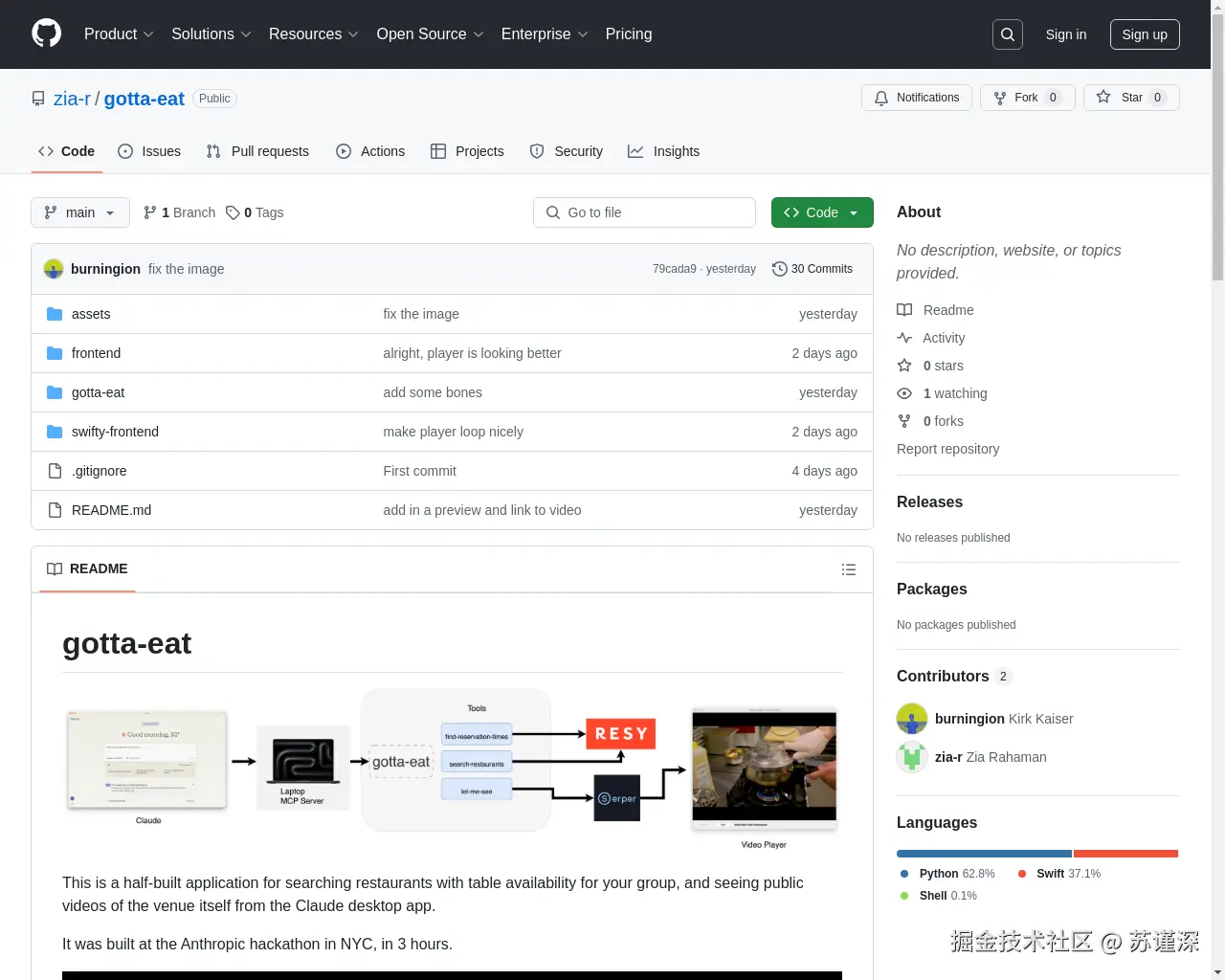The height and width of the screenshot is (980, 1225).
Task: Select the Activity pulse icon in About
Action: click(x=904, y=338)
